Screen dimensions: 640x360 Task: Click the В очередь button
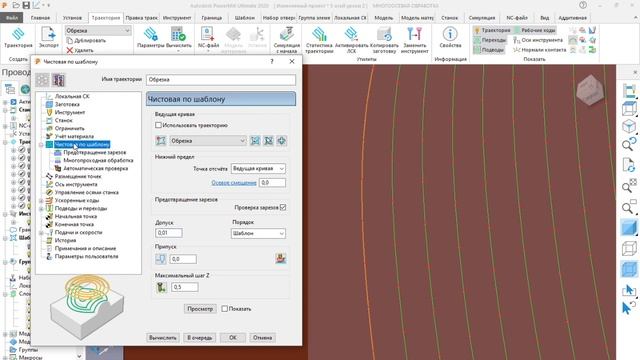click(x=200, y=338)
